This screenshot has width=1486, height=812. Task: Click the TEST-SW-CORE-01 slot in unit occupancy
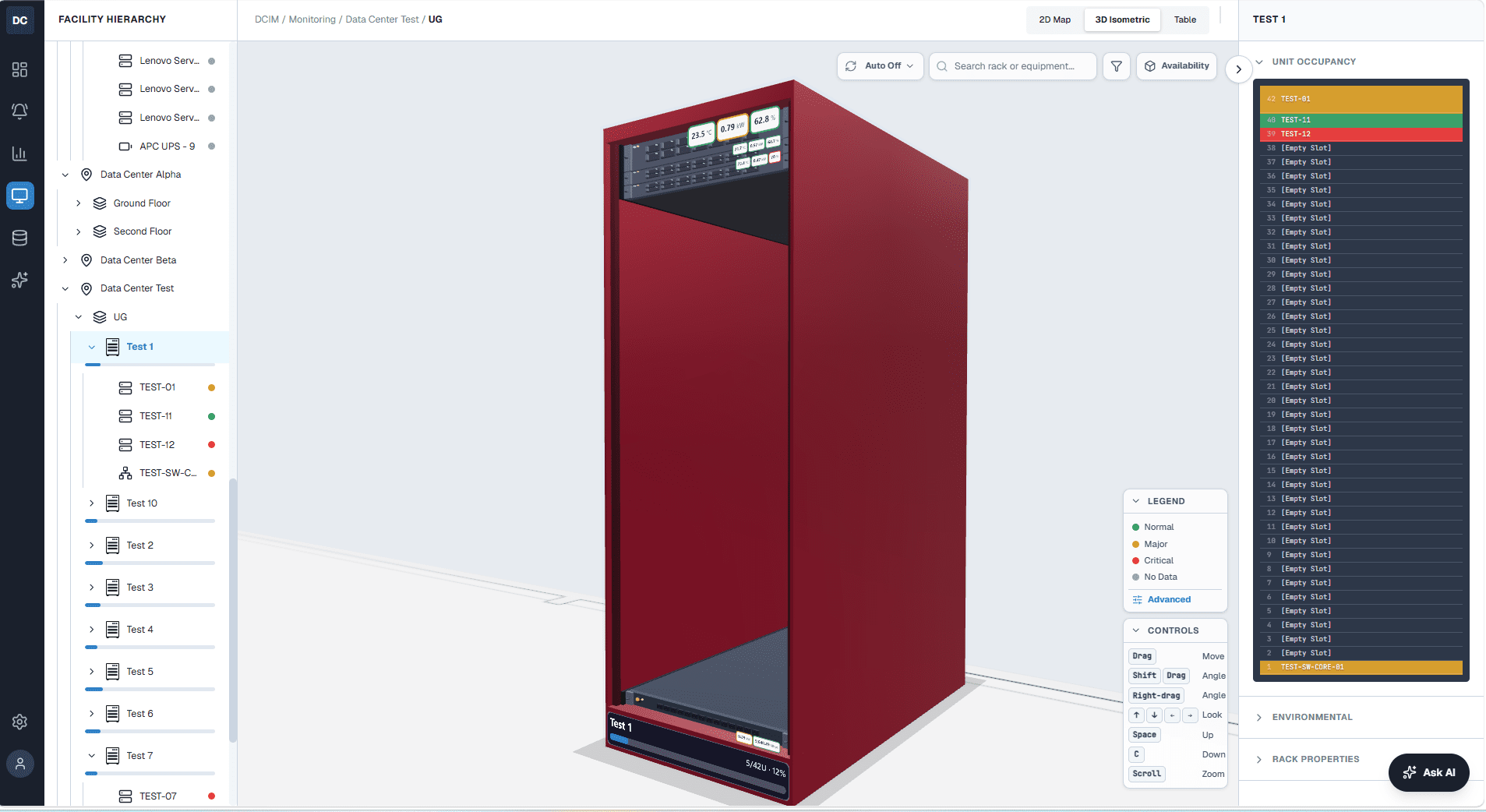1361,667
